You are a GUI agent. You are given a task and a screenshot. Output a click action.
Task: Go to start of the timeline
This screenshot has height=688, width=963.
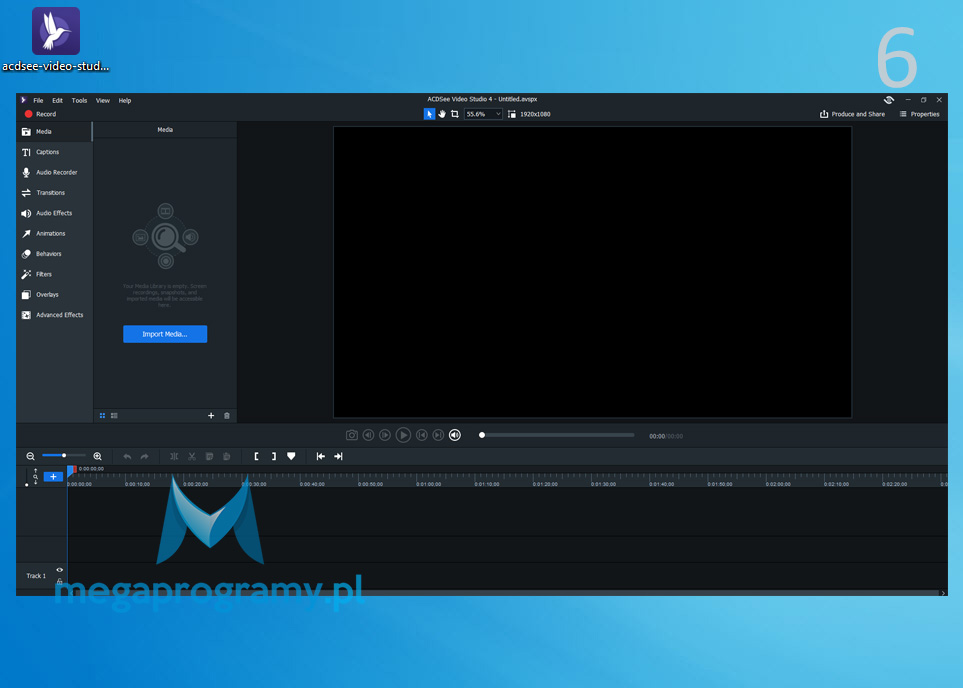tap(321, 456)
